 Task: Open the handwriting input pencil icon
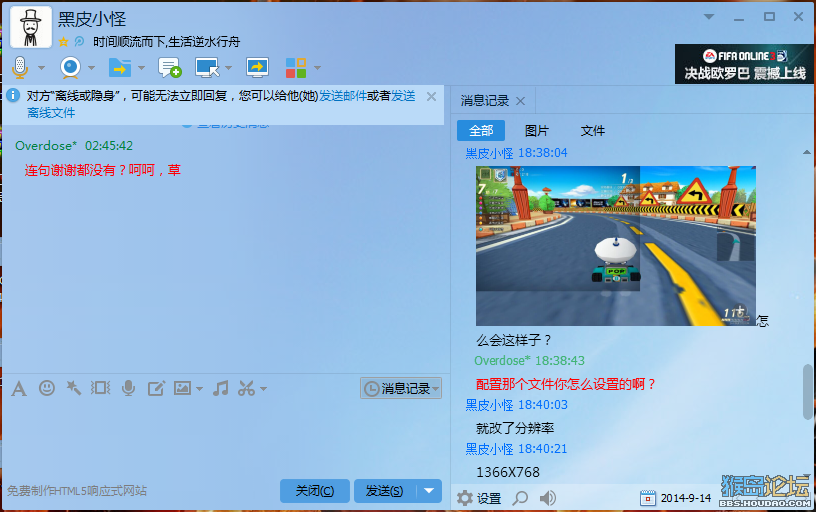pos(156,388)
